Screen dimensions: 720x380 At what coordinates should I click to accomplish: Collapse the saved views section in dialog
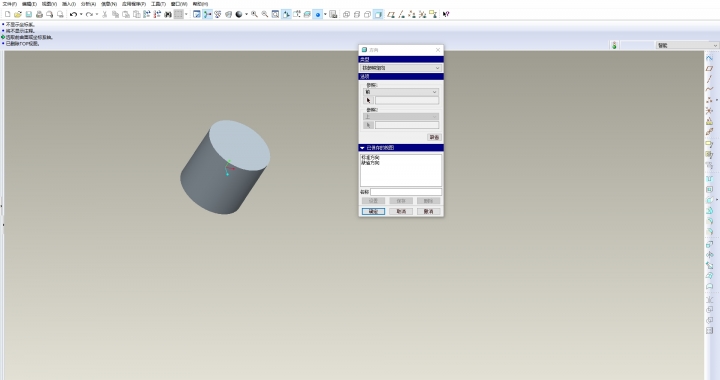point(362,148)
